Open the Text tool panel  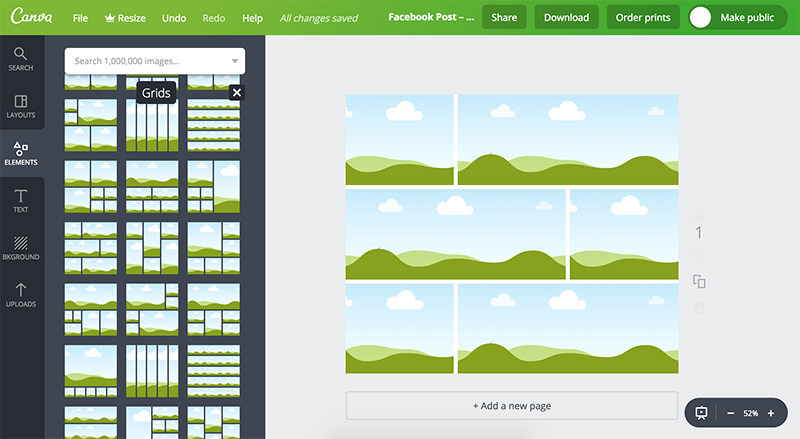21,201
